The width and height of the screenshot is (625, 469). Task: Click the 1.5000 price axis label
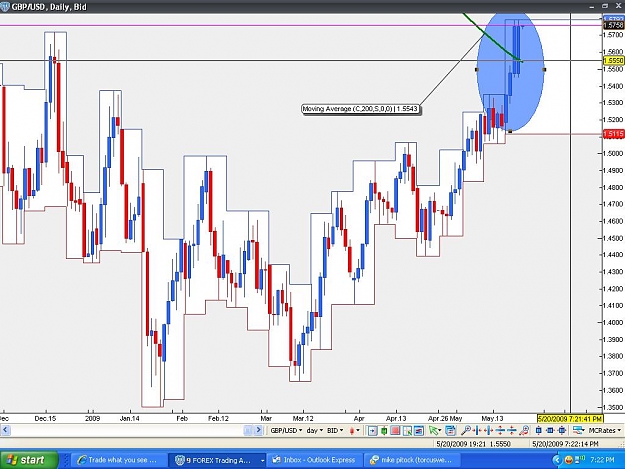(614, 153)
